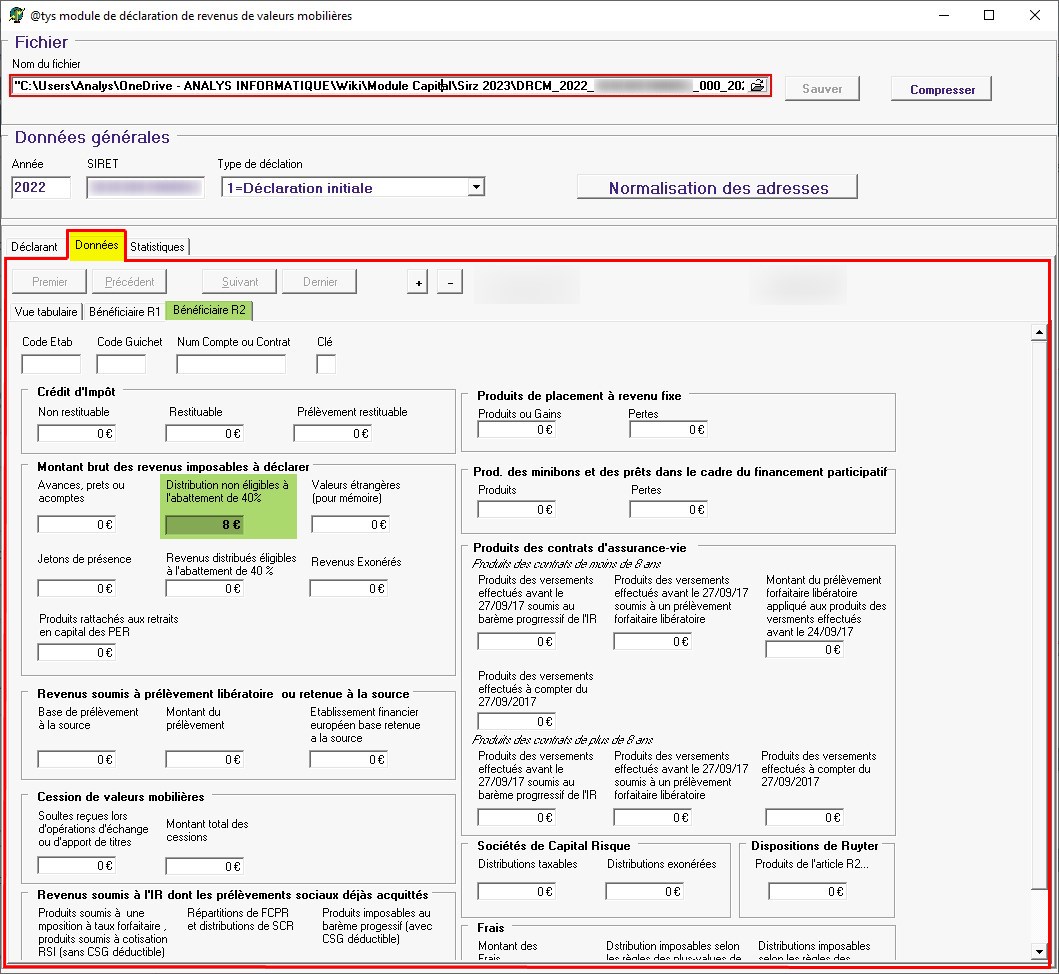
Task: Click the Jetons de présence amount field
Action: [76, 589]
